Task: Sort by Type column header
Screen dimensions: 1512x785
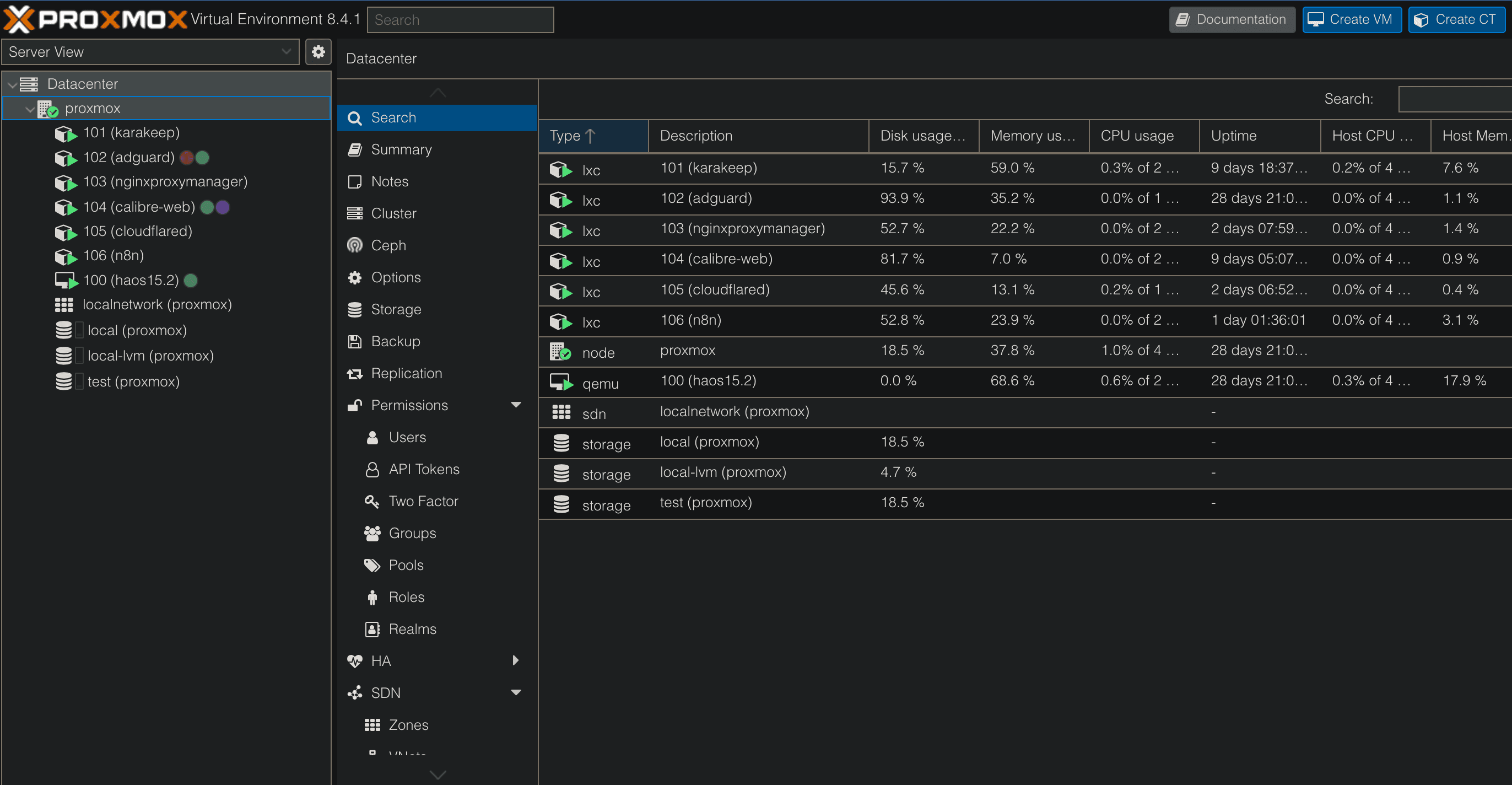Action: coord(593,136)
